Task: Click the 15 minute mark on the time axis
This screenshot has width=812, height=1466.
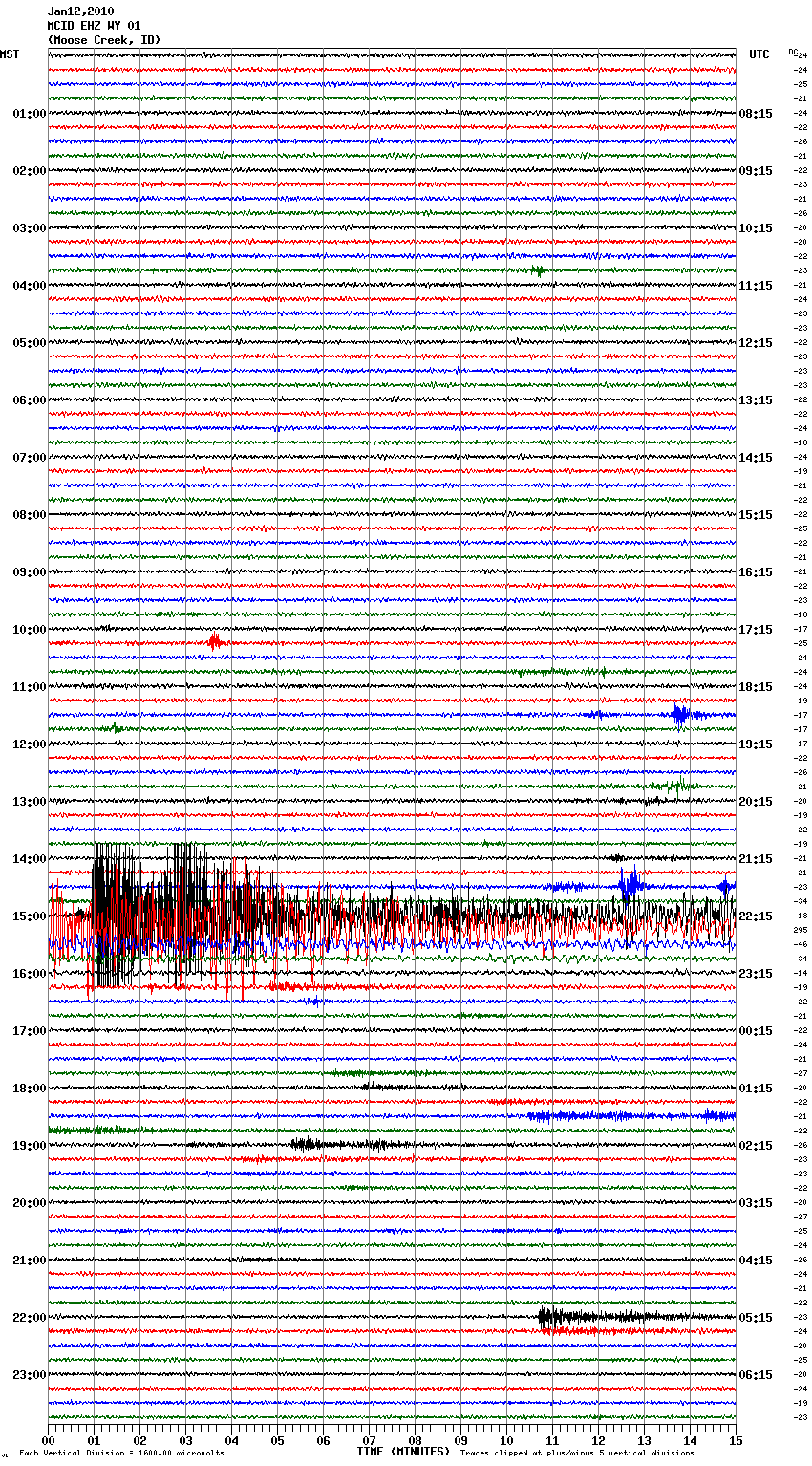Action: (736, 1440)
